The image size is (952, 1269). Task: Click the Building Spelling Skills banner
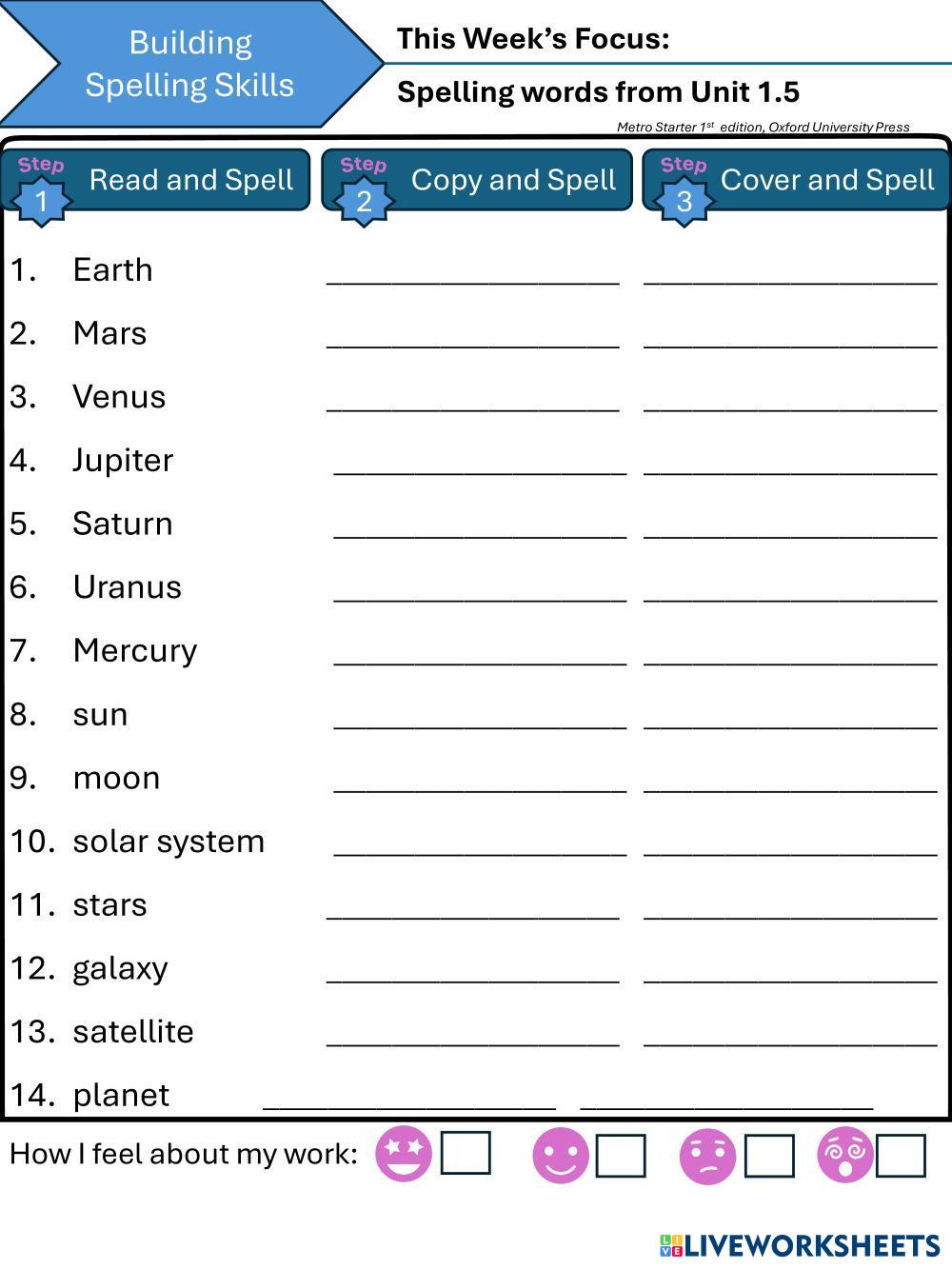[x=189, y=64]
